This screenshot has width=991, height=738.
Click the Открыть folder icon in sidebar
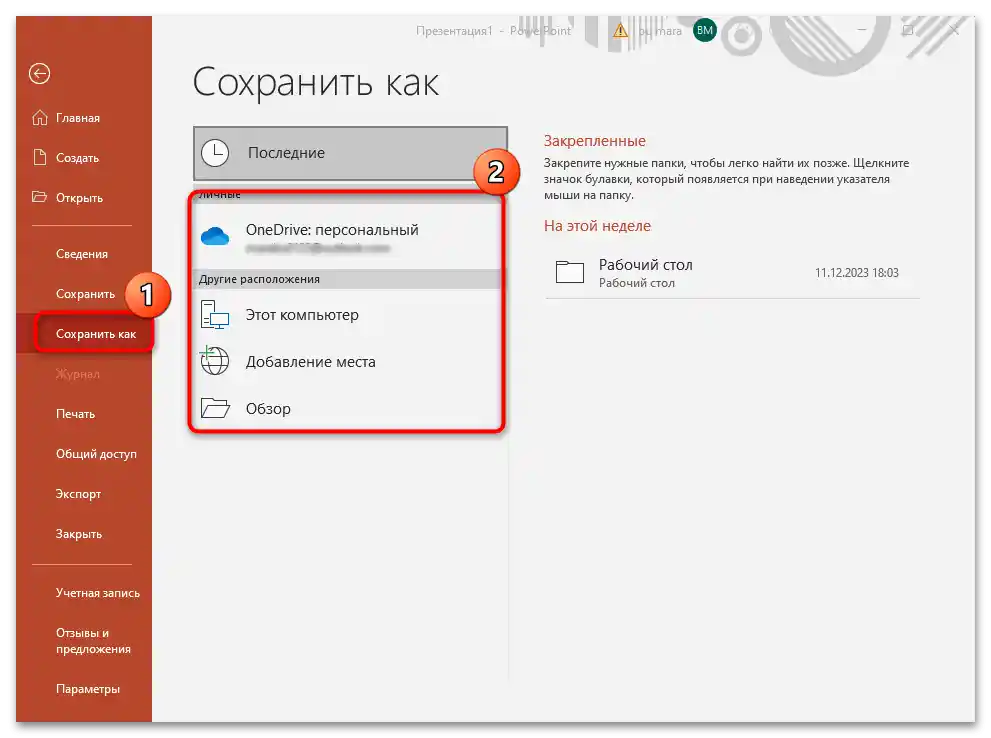(x=38, y=197)
